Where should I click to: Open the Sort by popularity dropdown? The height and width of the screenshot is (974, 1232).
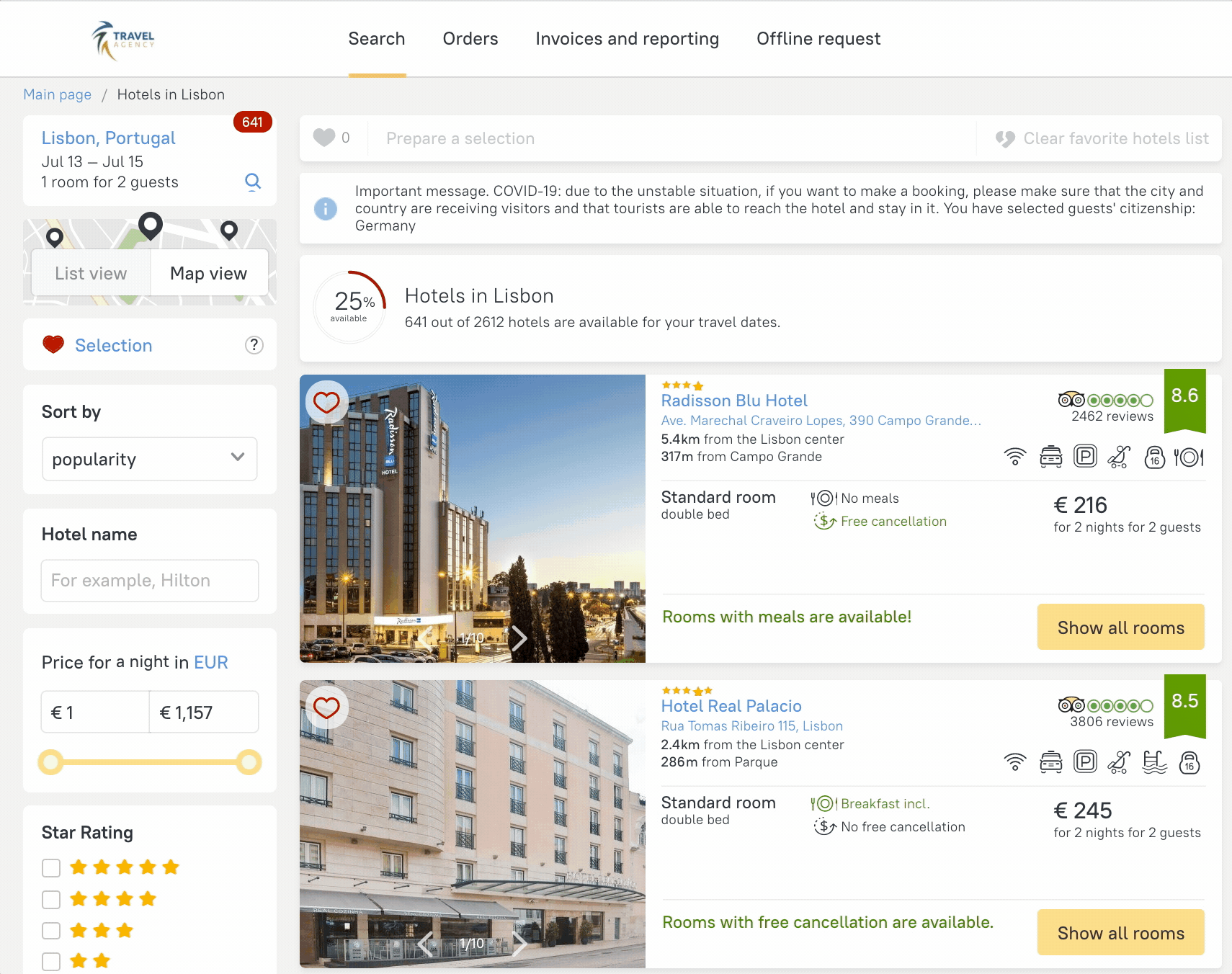pos(150,459)
